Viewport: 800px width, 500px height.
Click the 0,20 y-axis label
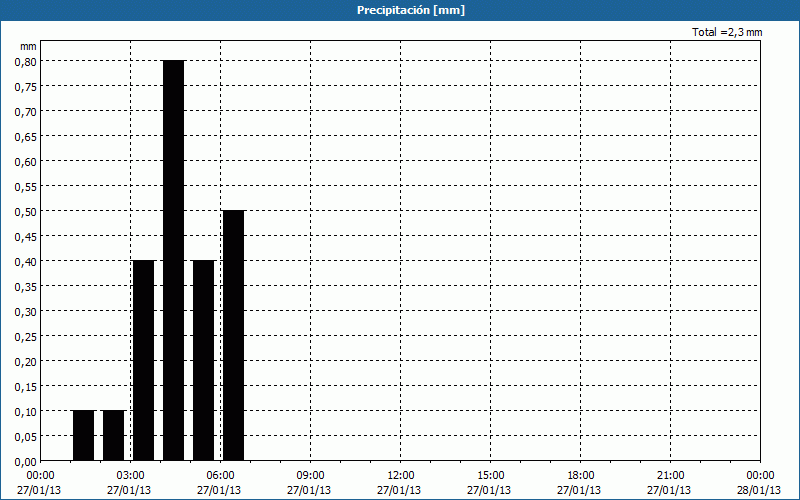click(x=26, y=362)
